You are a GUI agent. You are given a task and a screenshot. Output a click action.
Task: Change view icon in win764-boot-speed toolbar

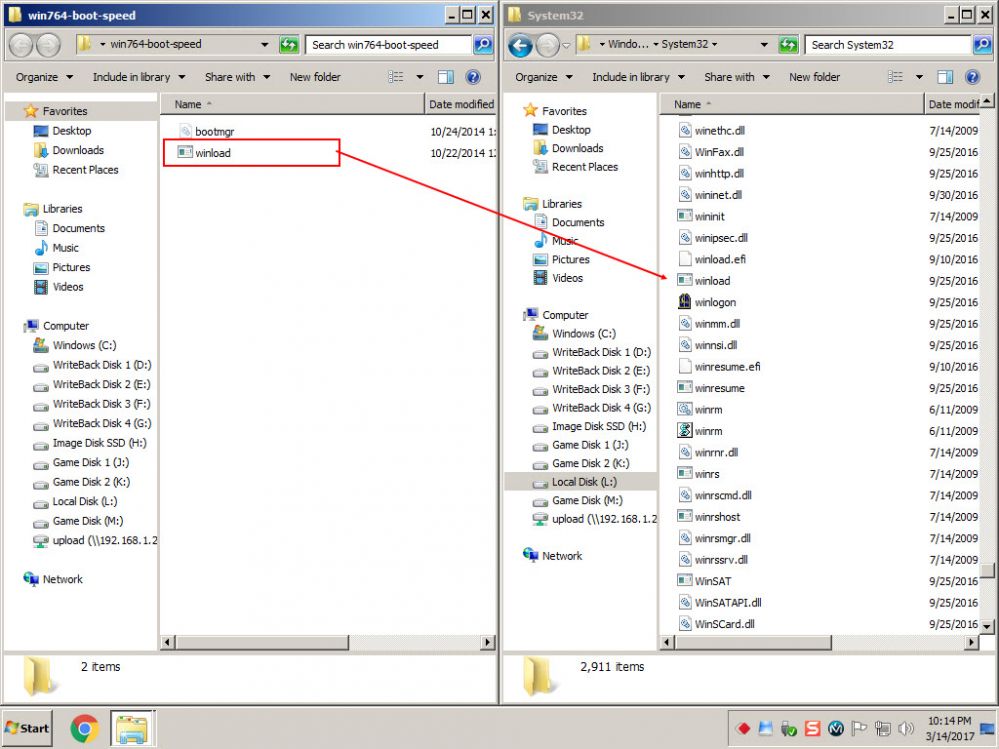[396, 77]
